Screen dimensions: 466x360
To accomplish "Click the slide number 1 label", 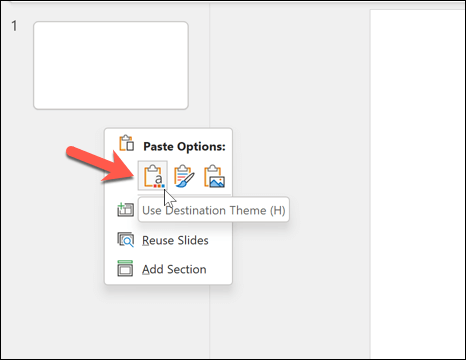I will click(14, 26).
